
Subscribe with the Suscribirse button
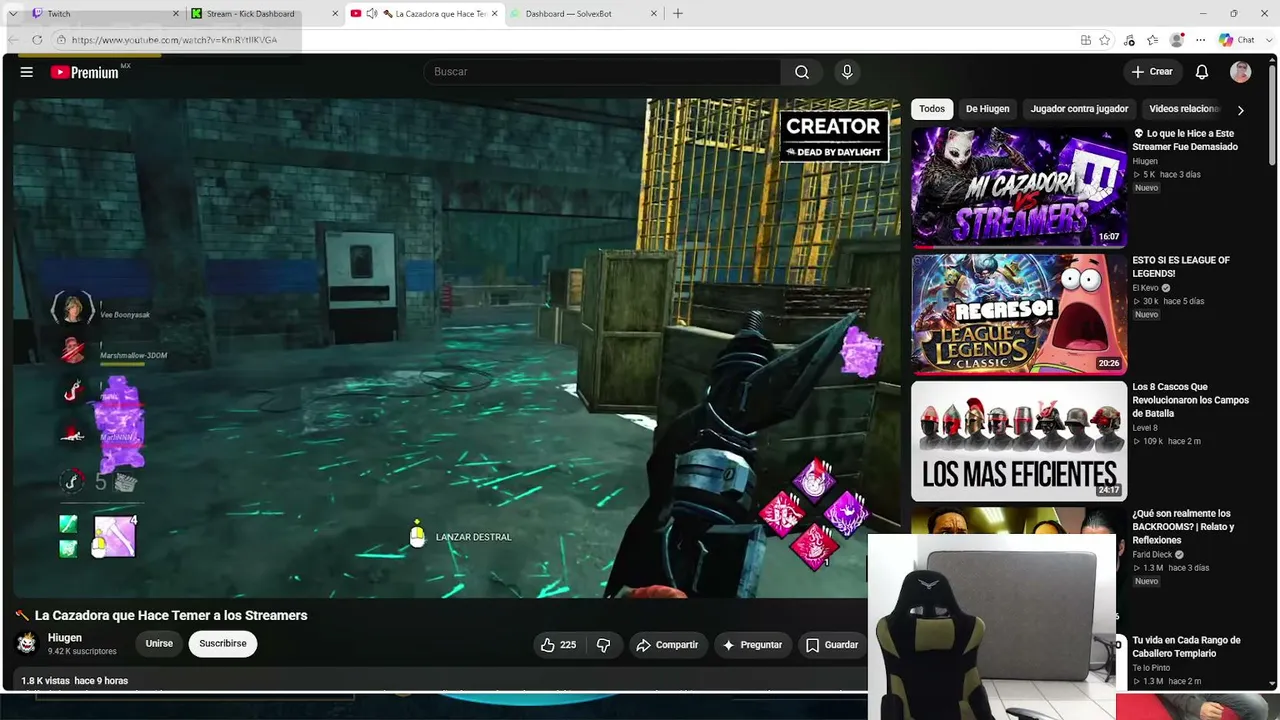click(x=222, y=644)
